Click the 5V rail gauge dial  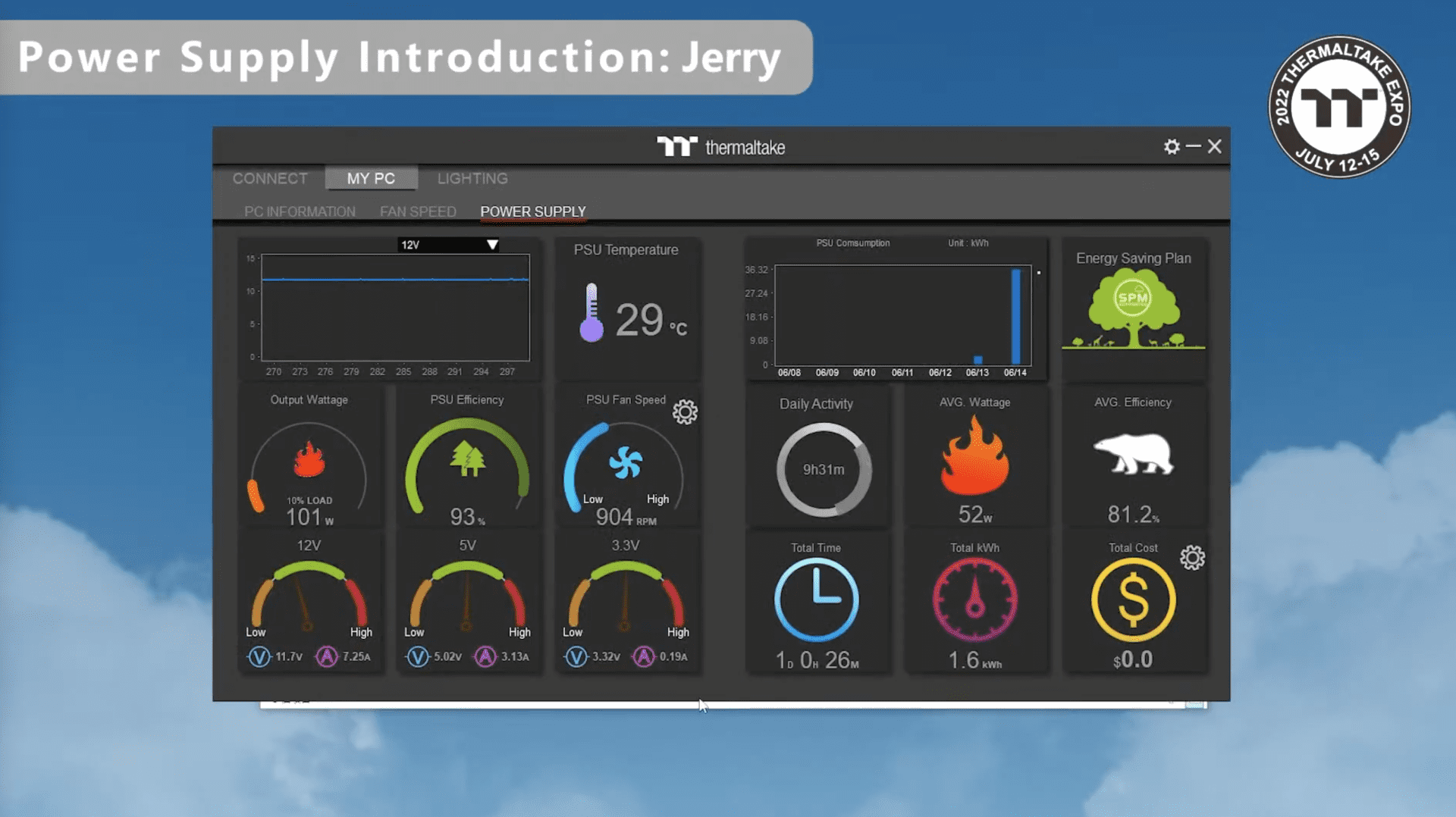[x=468, y=595]
